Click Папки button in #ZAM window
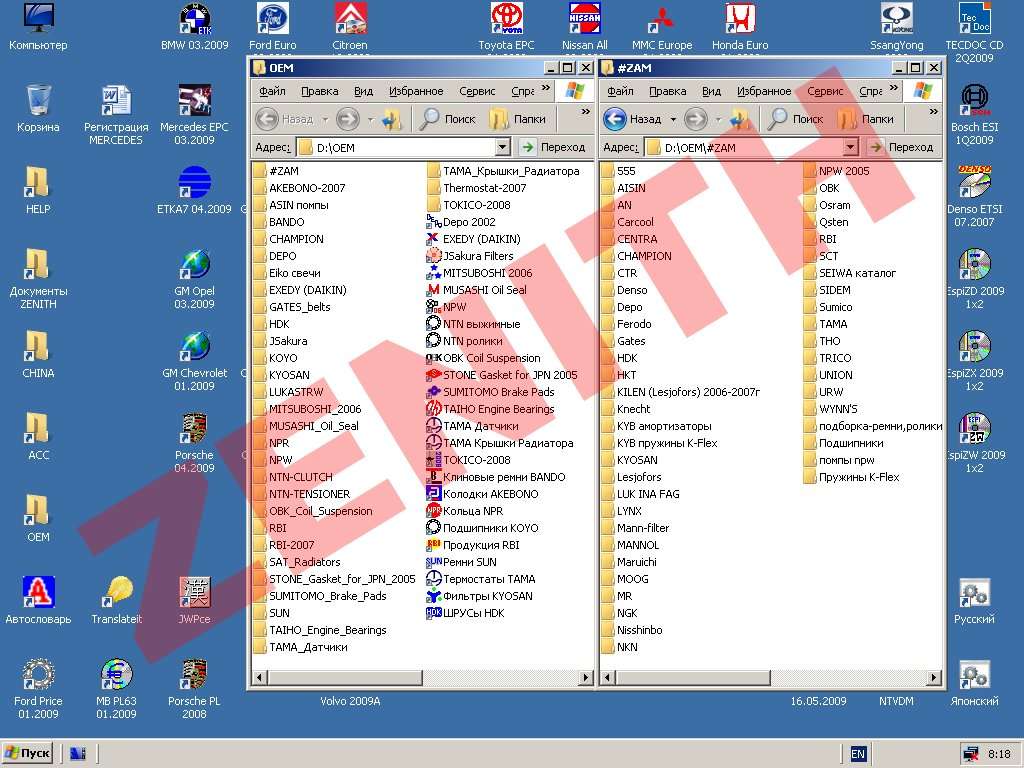Viewport: 1024px width, 768px height. pos(865,119)
